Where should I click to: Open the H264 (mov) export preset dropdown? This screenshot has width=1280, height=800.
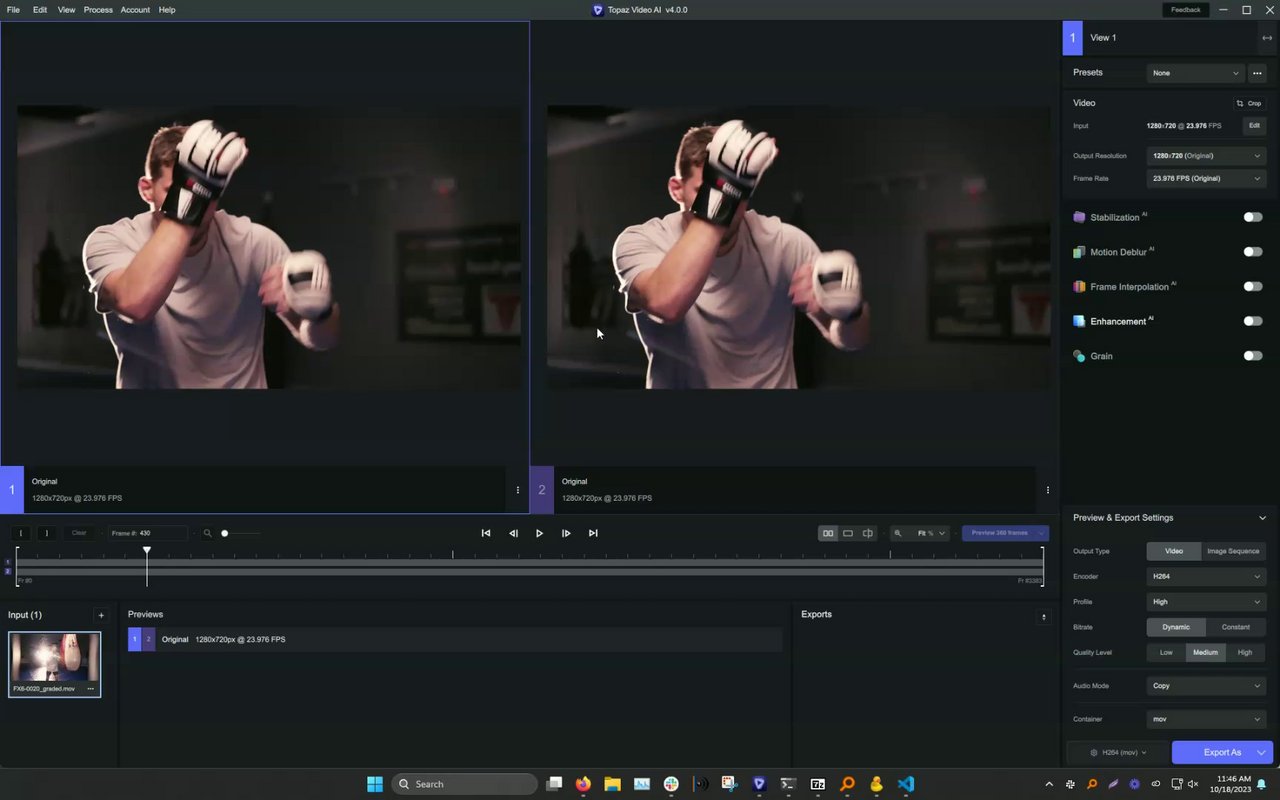point(1118,752)
